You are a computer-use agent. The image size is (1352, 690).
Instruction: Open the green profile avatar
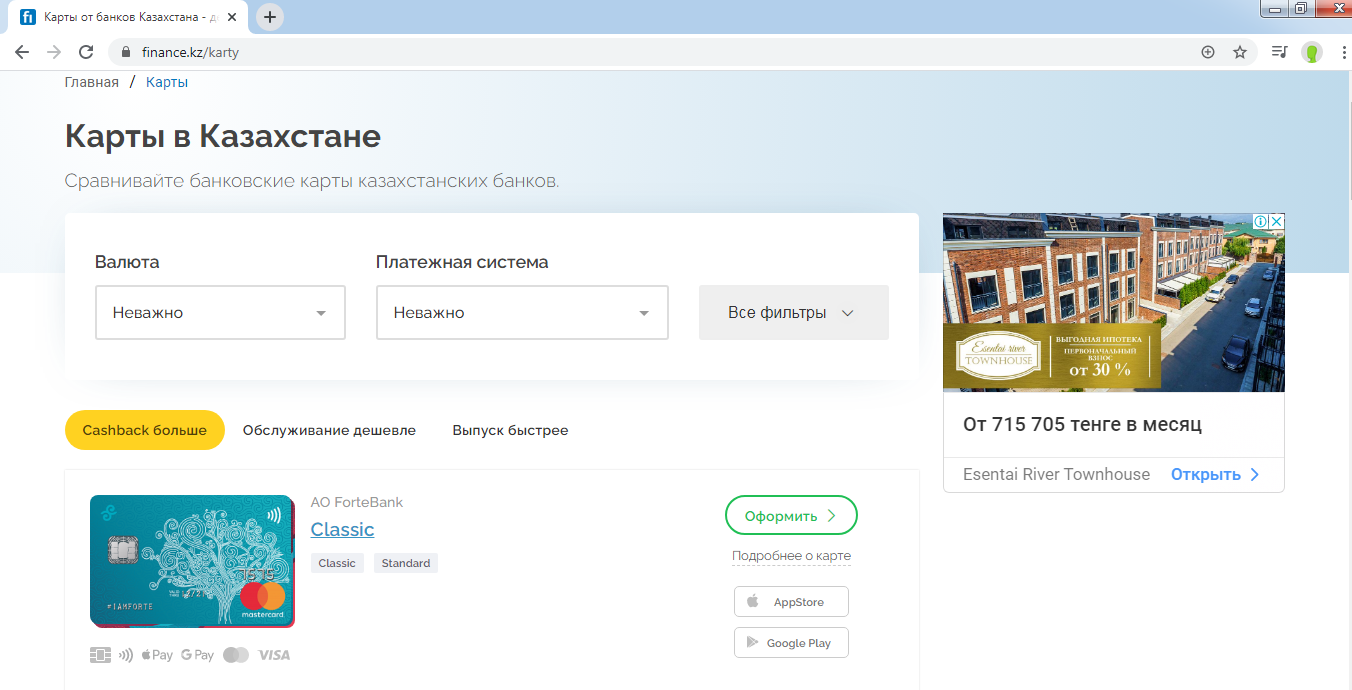(1311, 52)
